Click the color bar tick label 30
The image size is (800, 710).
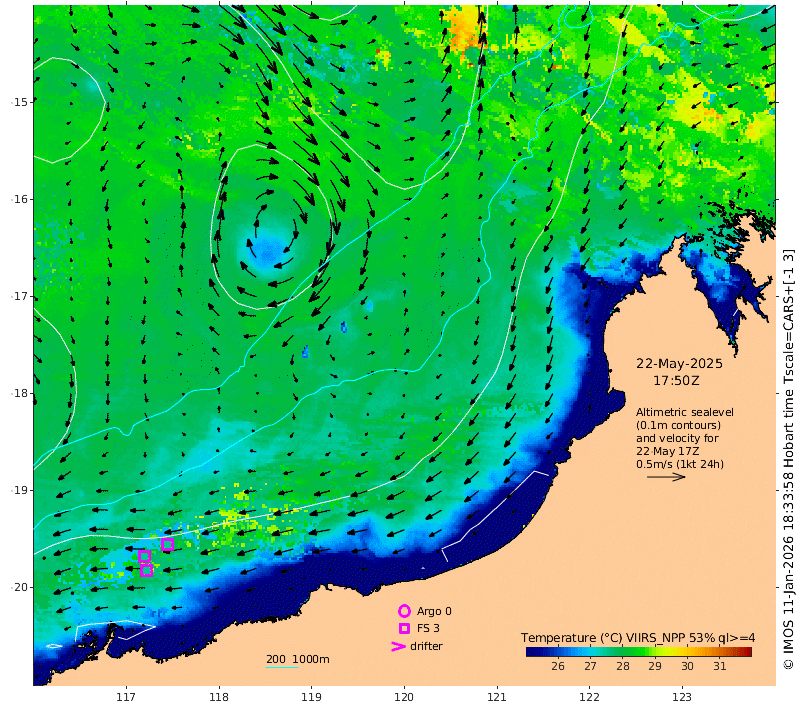(x=687, y=666)
